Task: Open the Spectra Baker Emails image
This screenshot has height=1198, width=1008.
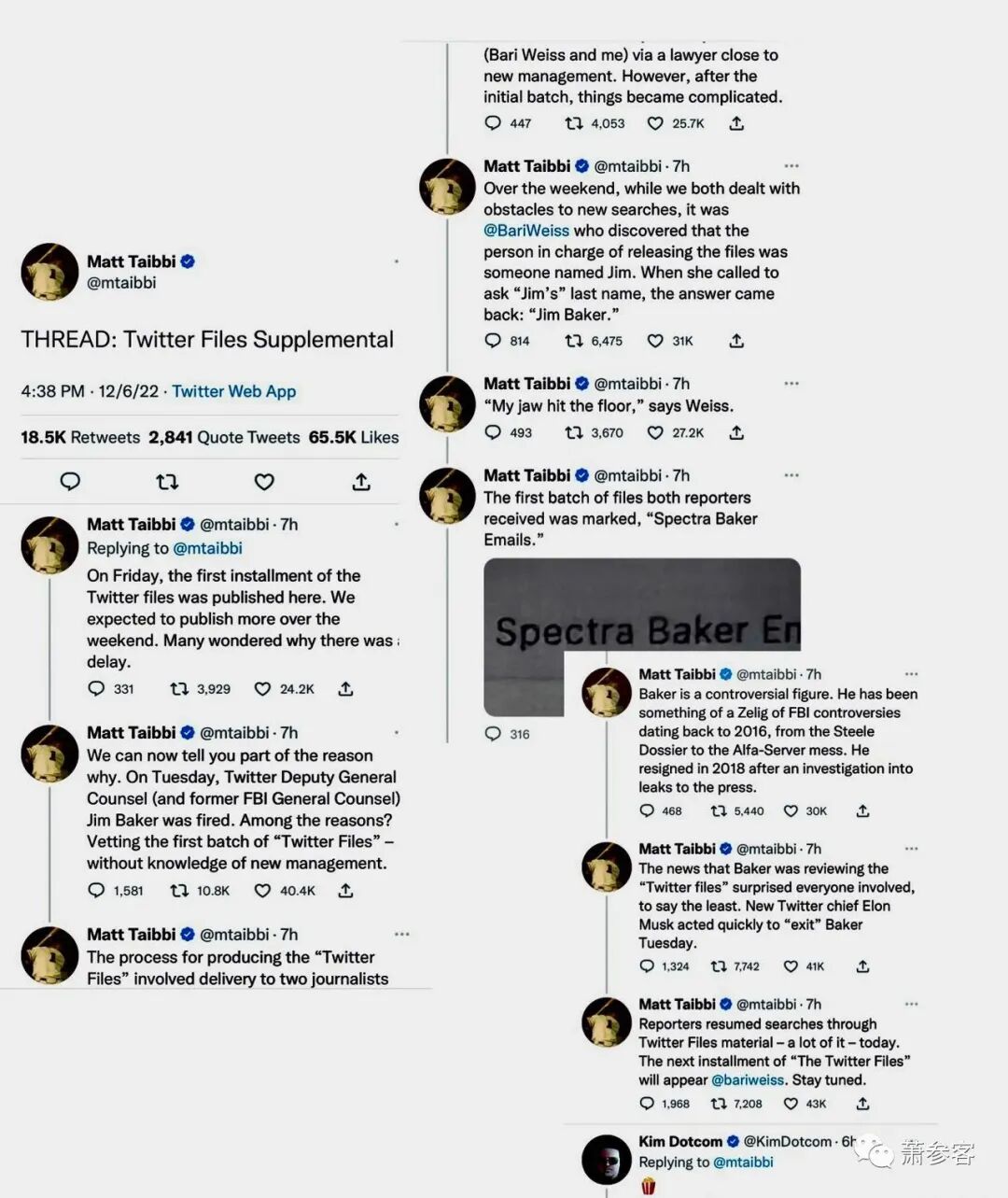Action: coord(642,637)
